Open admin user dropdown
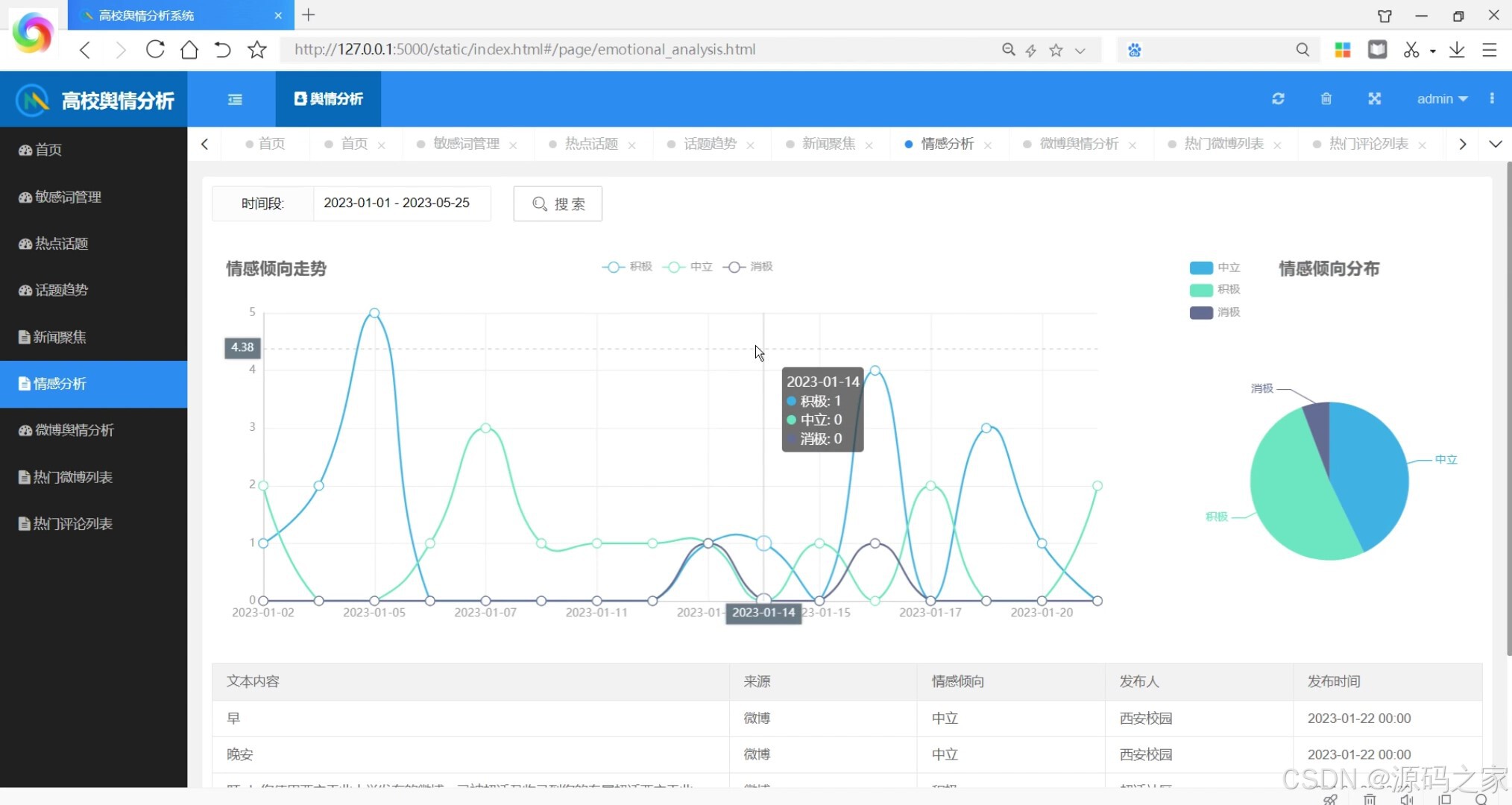The height and width of the screenshot is (805, 1512). coord(1442,98)
